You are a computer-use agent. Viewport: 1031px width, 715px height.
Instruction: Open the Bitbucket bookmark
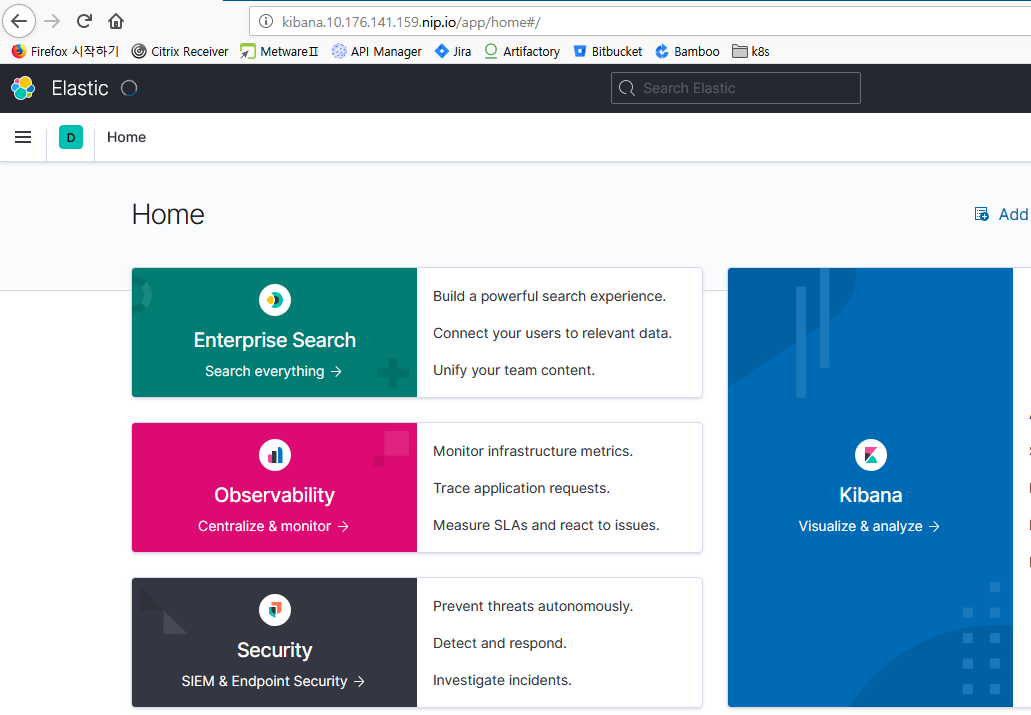[x=608, y=51]
